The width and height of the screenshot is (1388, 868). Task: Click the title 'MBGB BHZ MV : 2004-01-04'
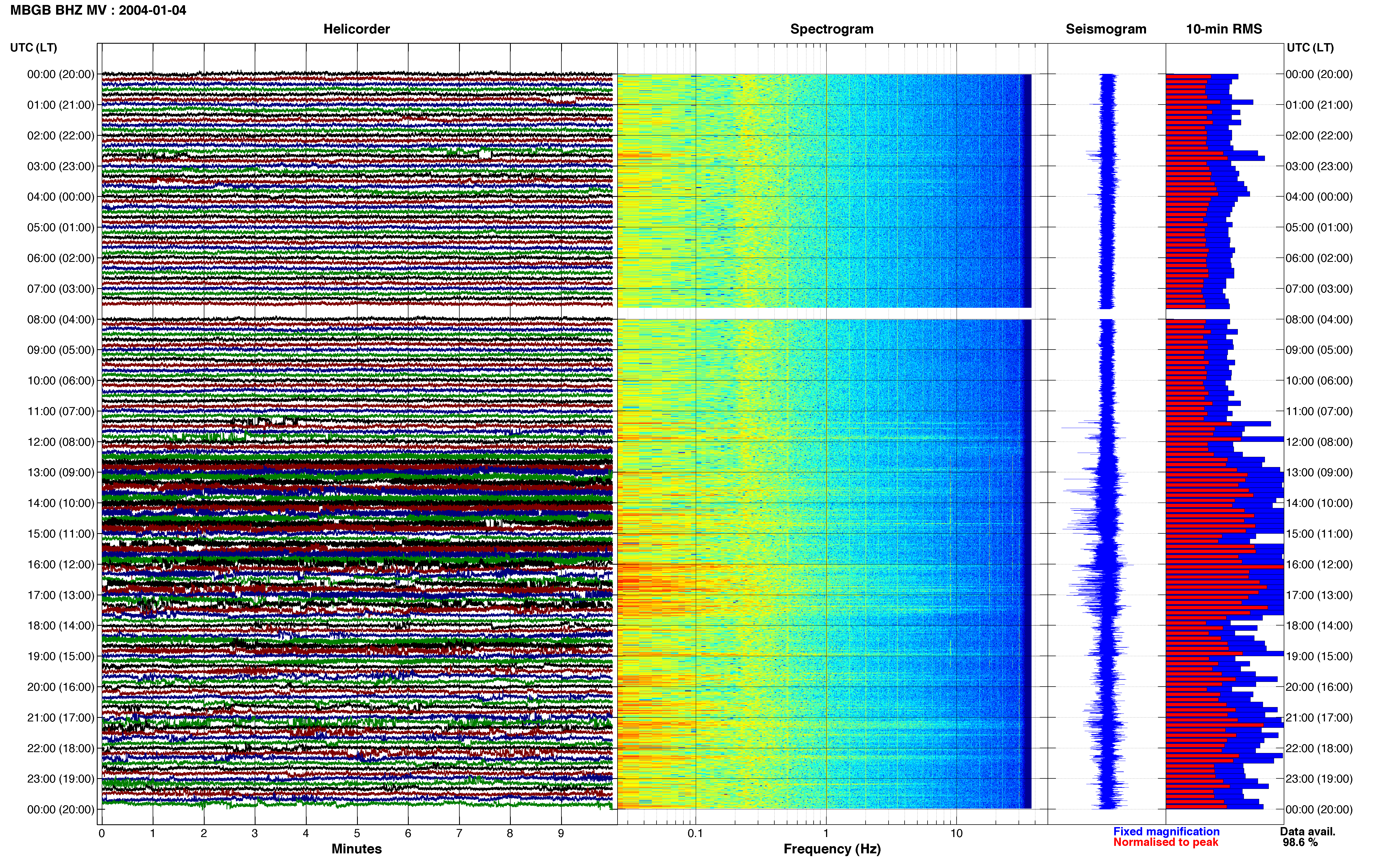(x=98, y=10)
